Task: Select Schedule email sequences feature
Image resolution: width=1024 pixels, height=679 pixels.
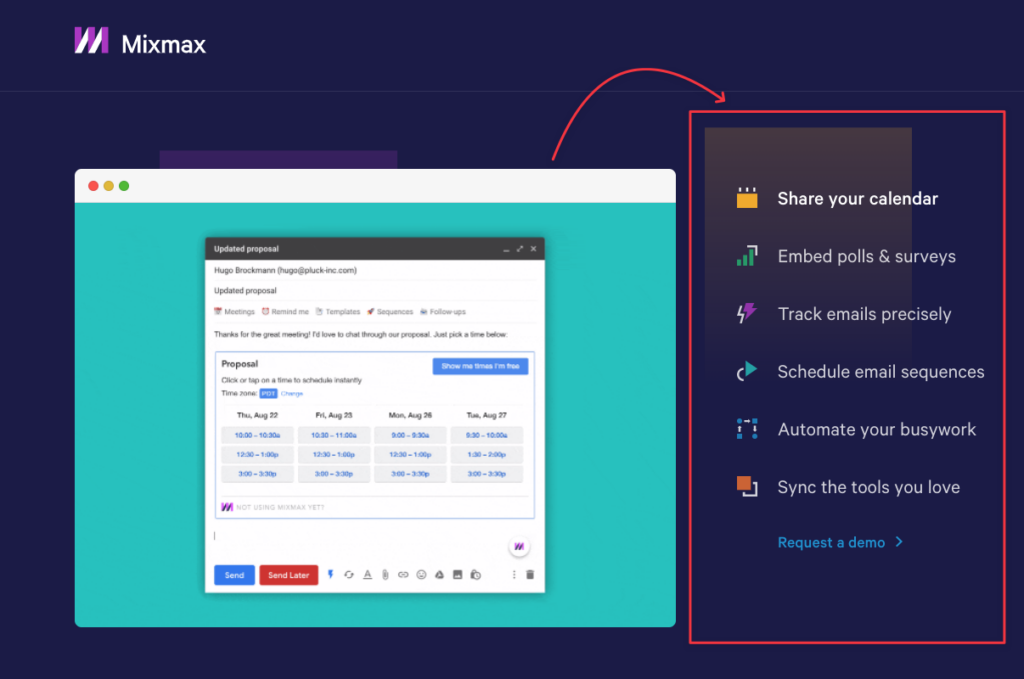Action: click(x=881, y=371)
